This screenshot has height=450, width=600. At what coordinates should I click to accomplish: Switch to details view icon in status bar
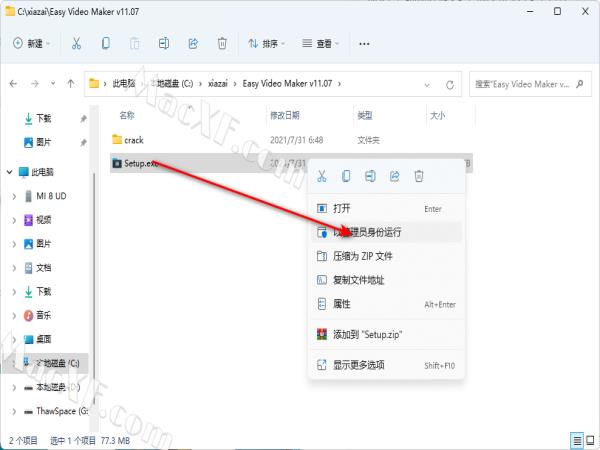pyautogui.click(x=577, y=440)
